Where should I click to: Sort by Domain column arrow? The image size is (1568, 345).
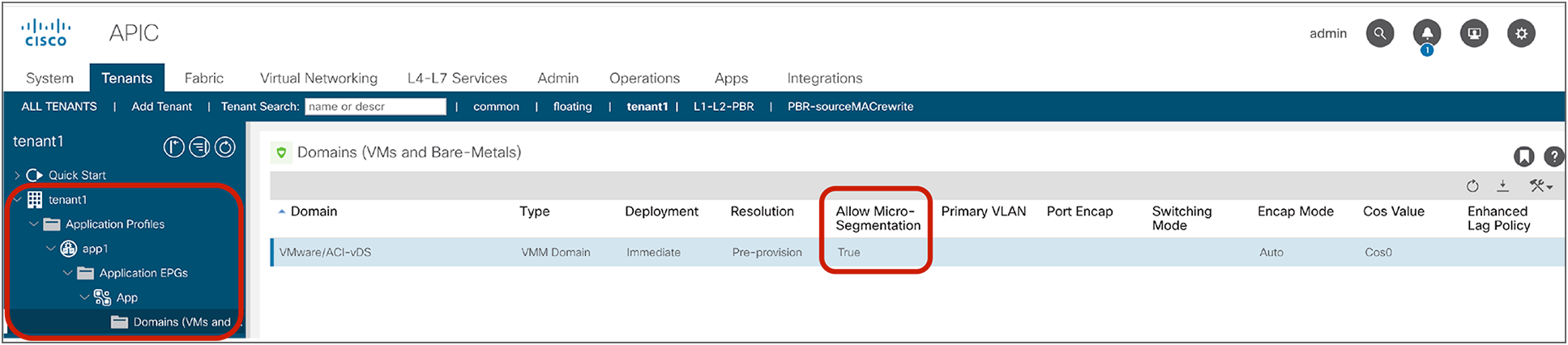pyautogui.click(x=282, y=211)
